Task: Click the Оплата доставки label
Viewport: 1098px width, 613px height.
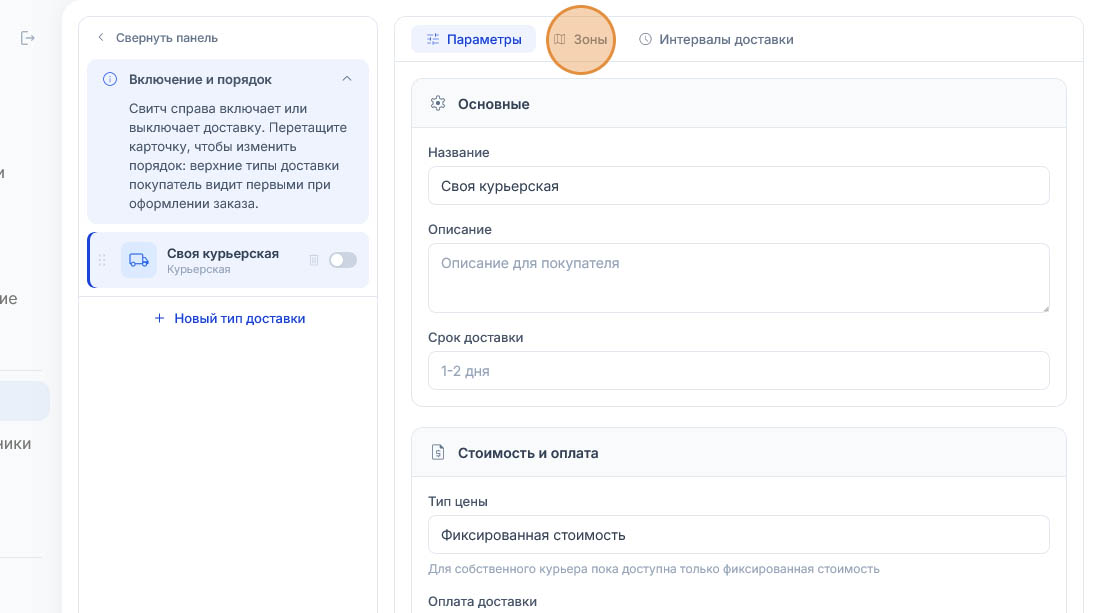Action: click(x=482, y=602)
